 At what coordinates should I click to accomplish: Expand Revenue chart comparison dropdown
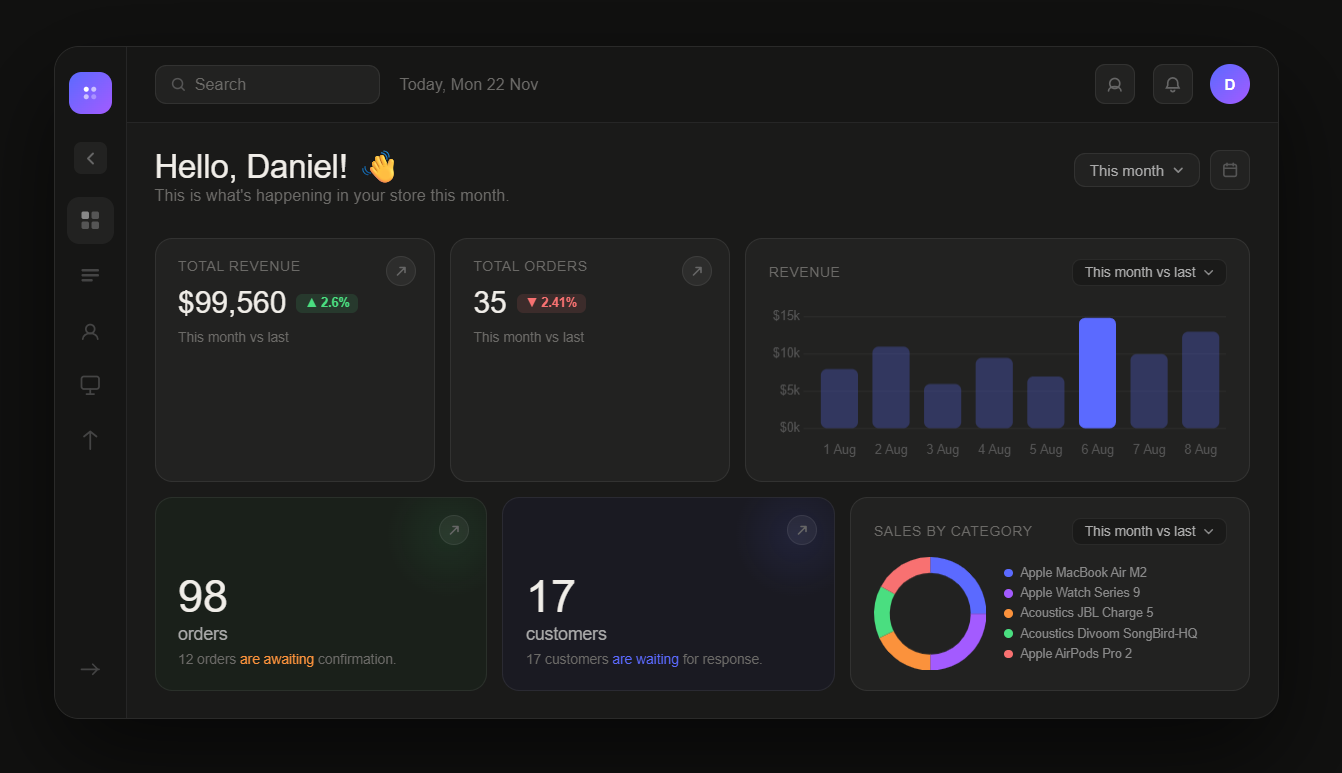coord(1148,273)
